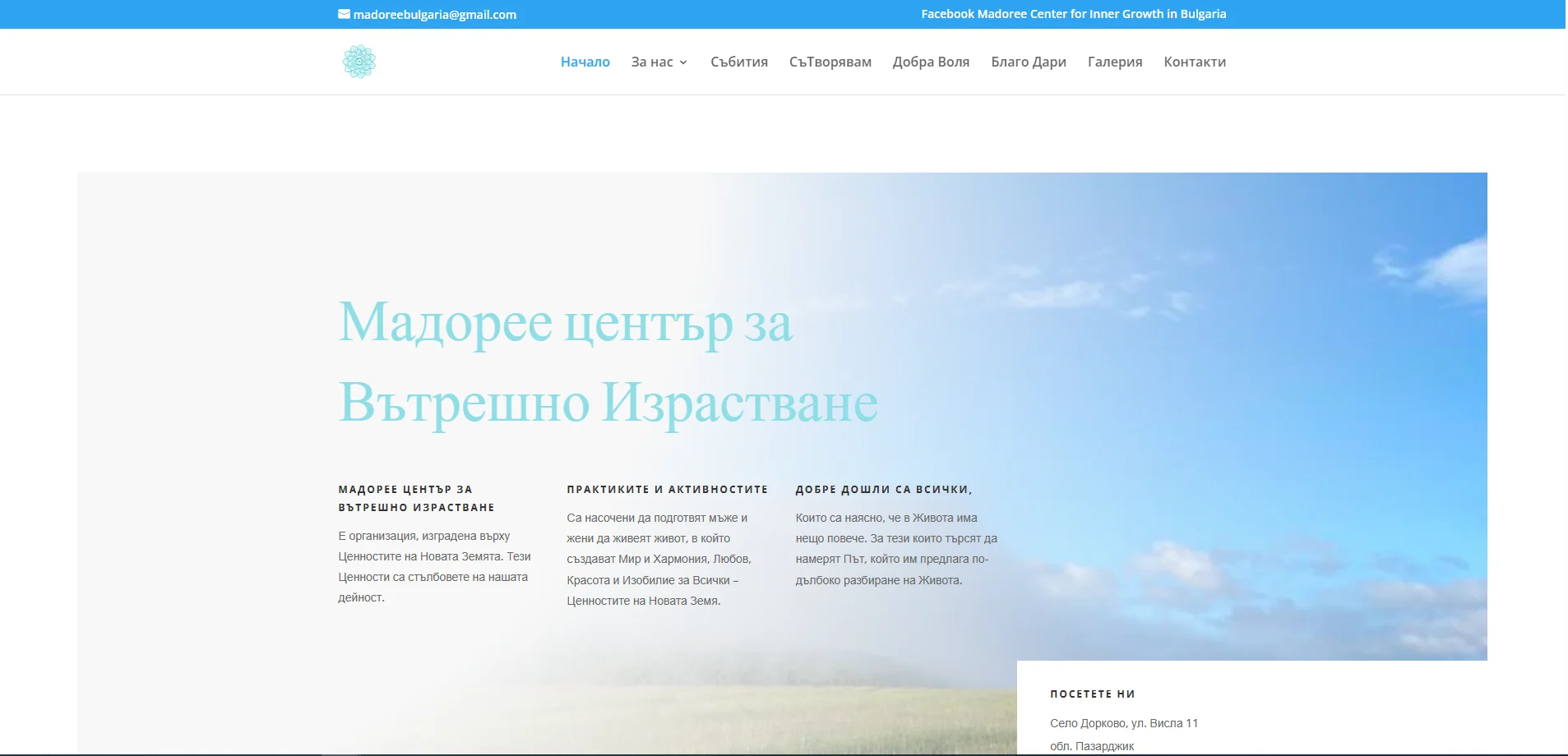The width and height of the screenshot is (1568, 756).
Task: Click the address Село Дорково, ул. Висла 11
Action: [x=1124, y=723]
